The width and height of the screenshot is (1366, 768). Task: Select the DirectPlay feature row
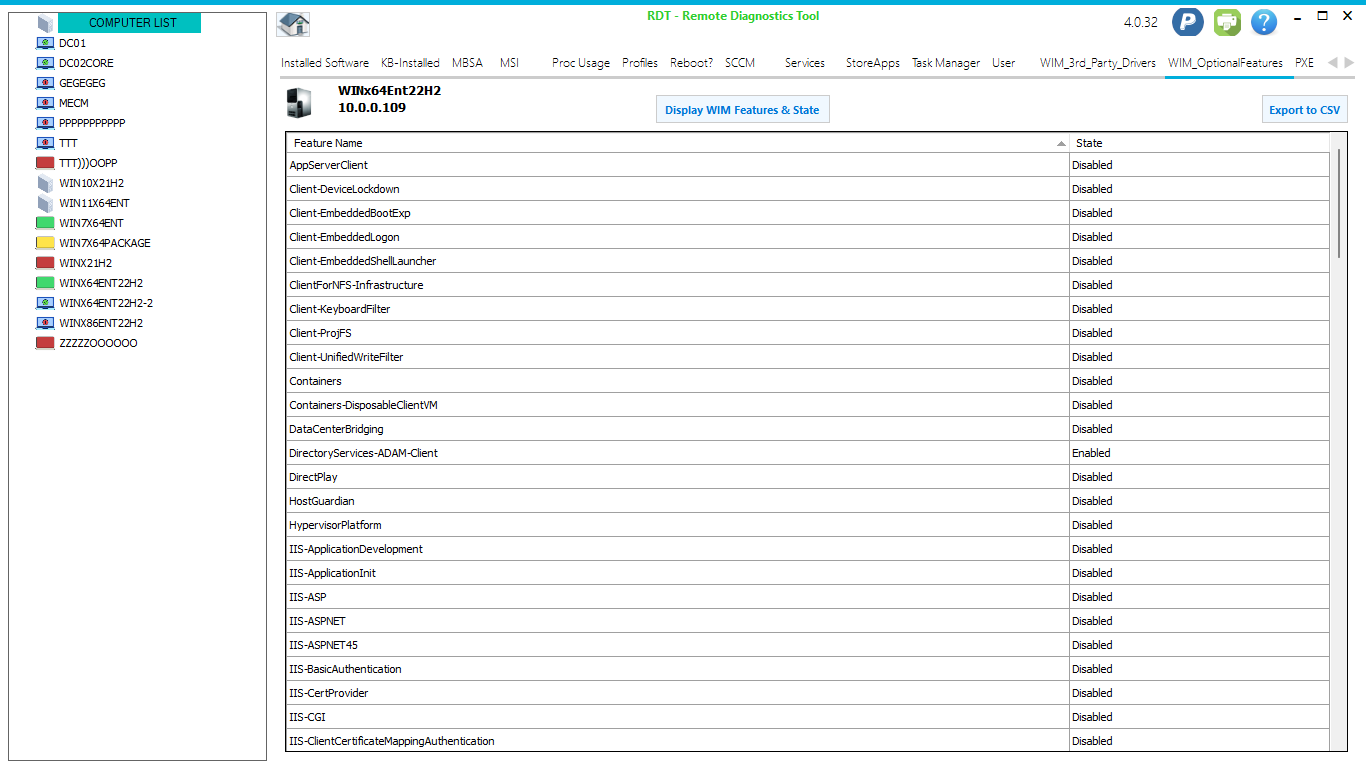(808, 477)
